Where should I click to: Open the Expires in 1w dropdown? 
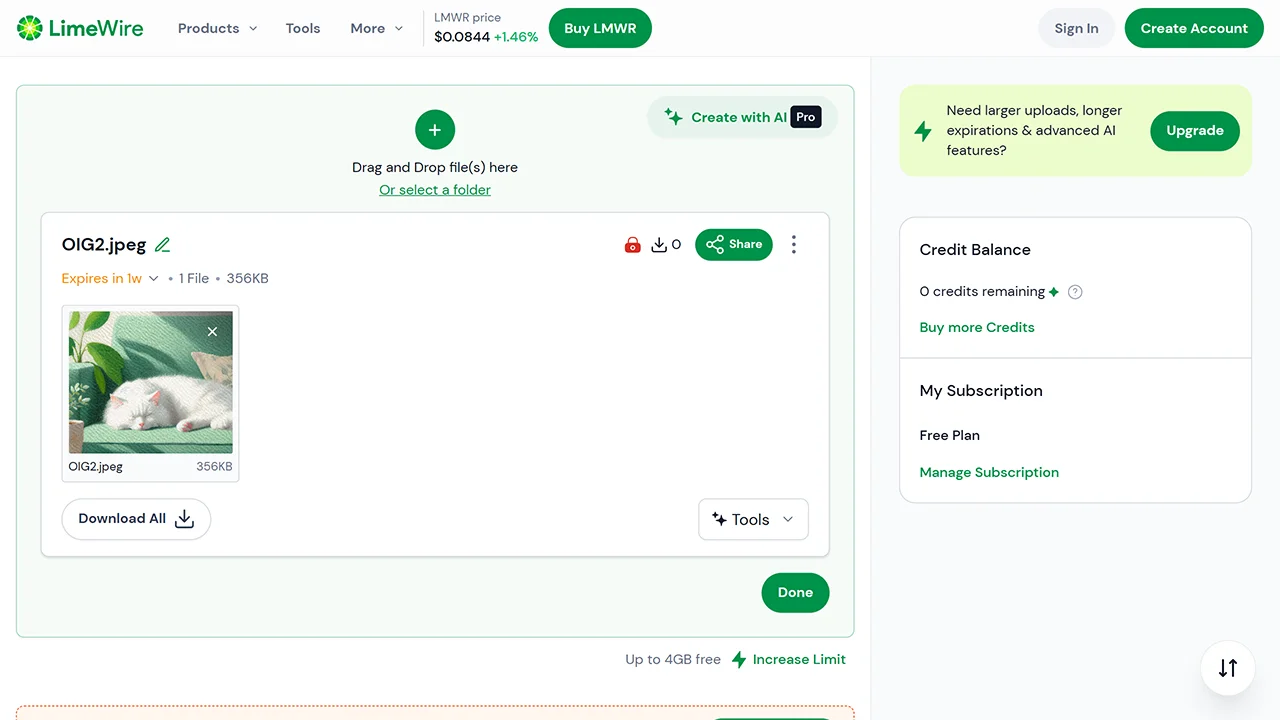pyautogui.click(x=110, y=279)
